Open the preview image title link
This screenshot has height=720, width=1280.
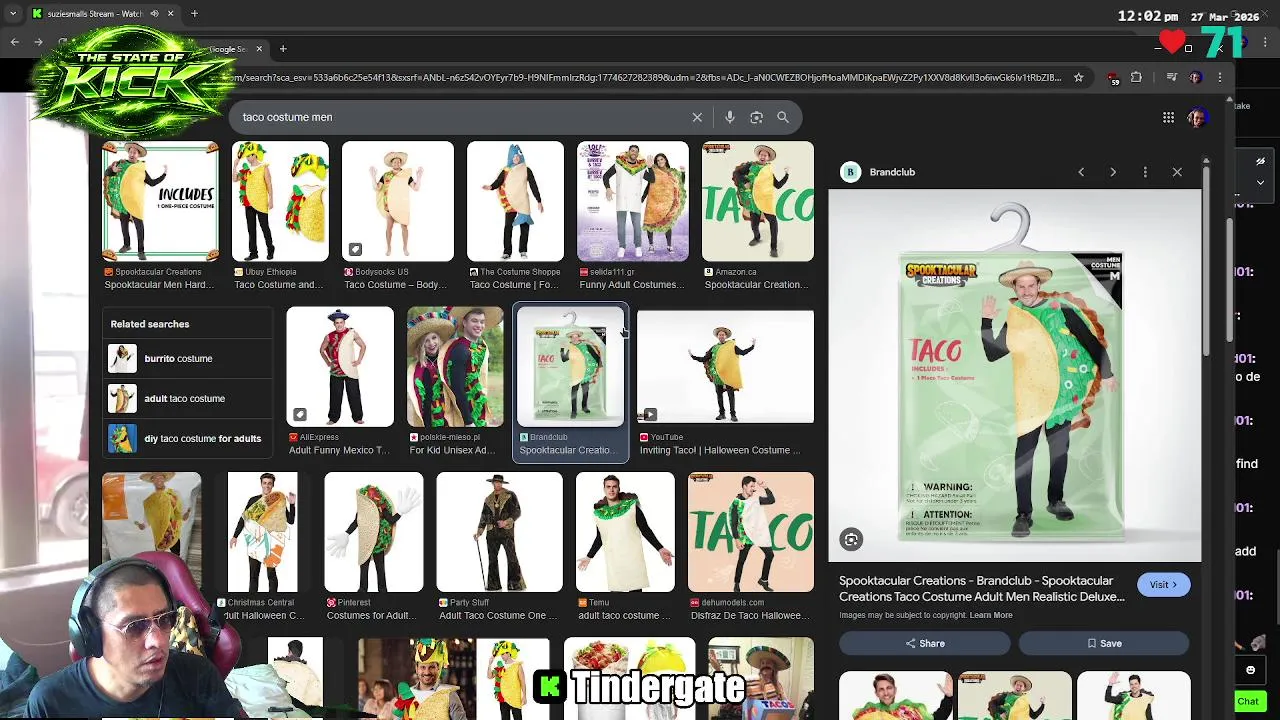point(982,589)
